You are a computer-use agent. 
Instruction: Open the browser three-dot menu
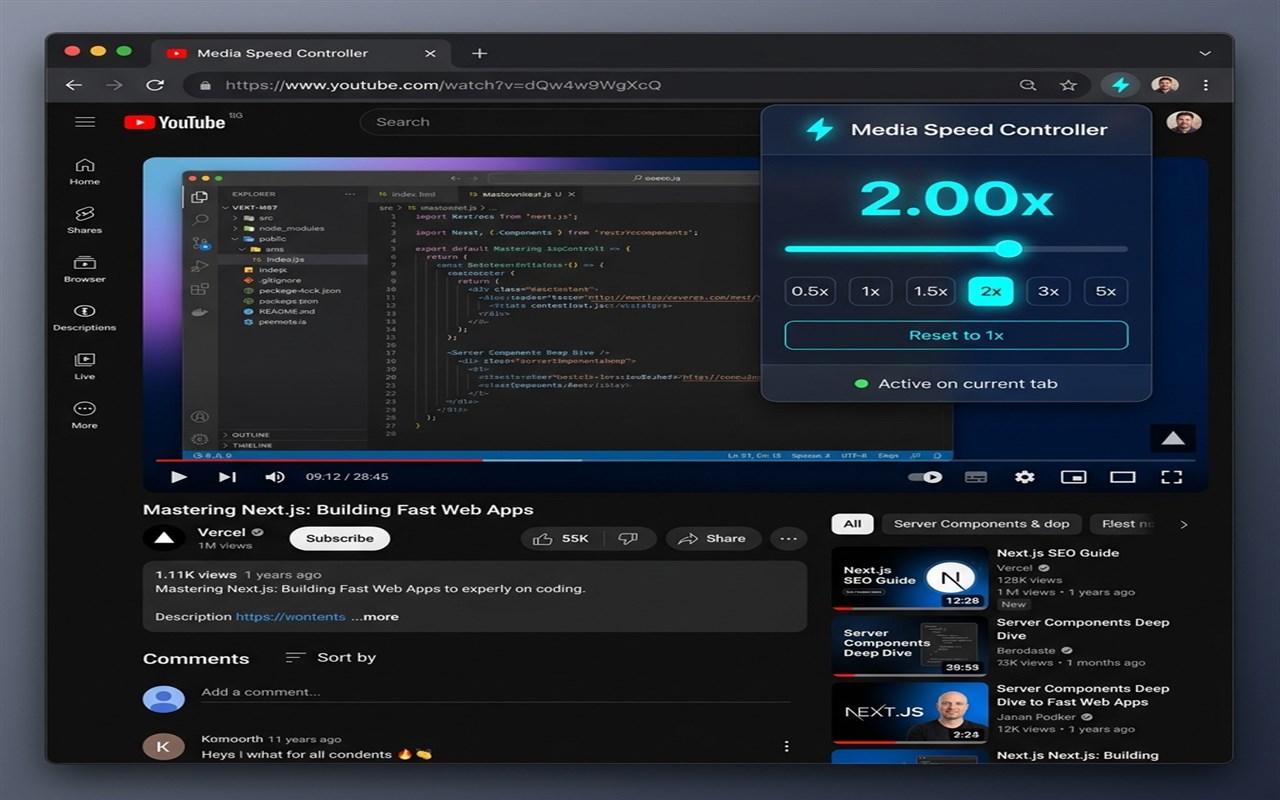click(x=1206, y=85)
